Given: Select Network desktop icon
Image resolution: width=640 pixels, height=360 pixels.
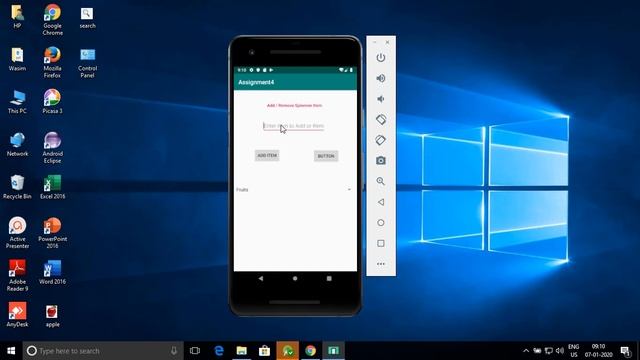Looking at the screenshot, I should pos(17,144).
